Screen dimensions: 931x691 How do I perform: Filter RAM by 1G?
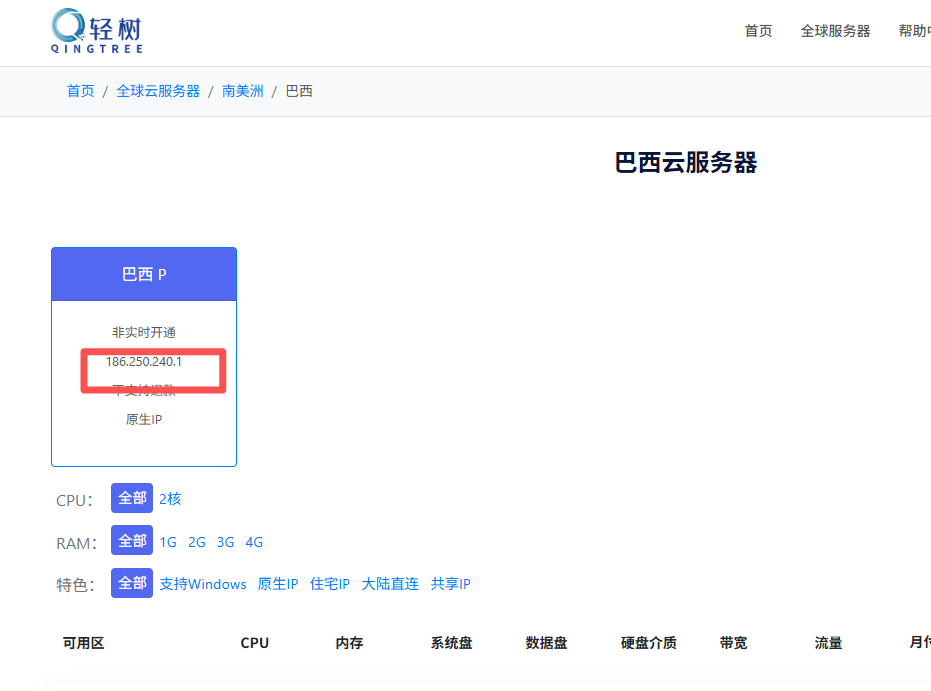pos(168,542)
